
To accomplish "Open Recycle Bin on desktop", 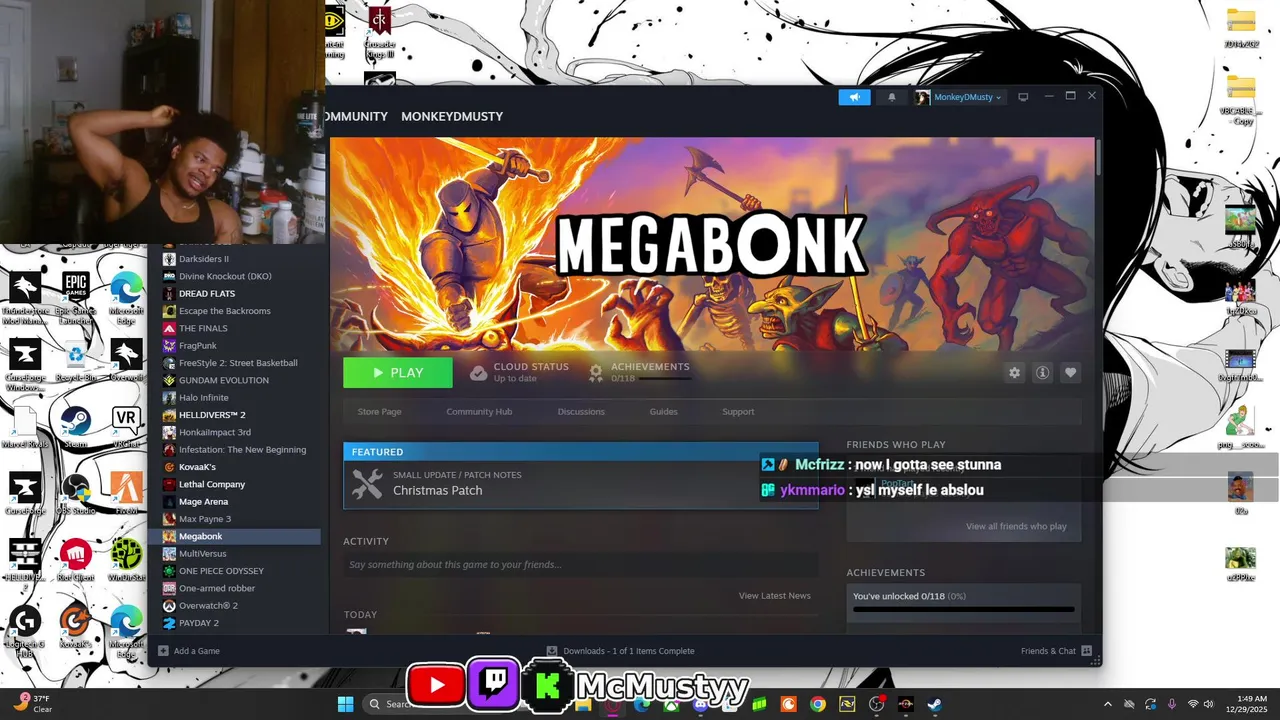I will (76, 361).
